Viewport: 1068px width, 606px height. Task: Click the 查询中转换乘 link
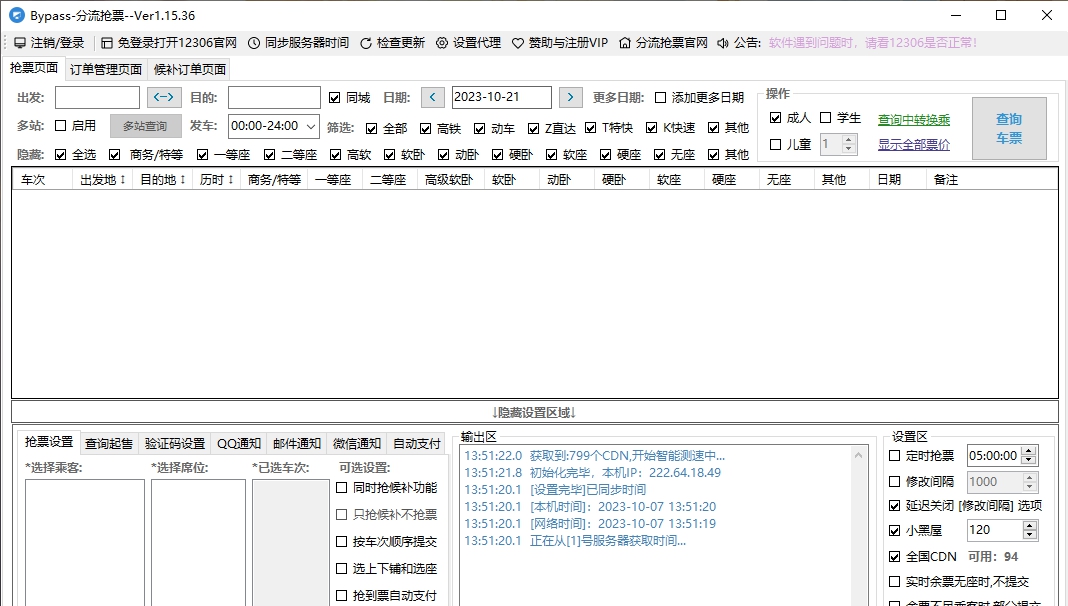(914, 120)
